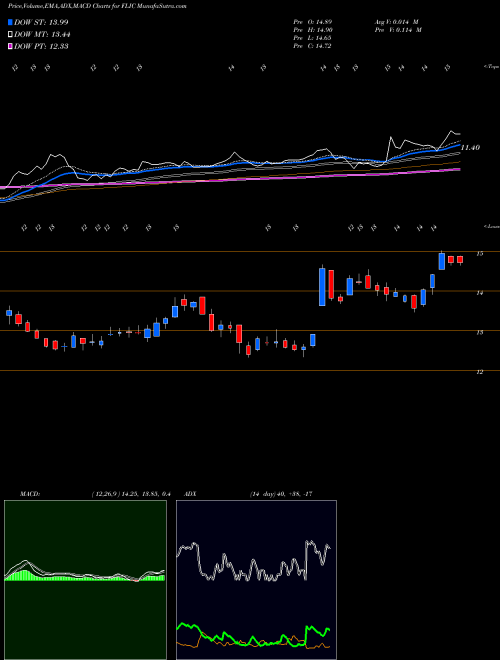Open the green MACD histogram panel
The width and height of the screenshot is (500, 660).
pos(85,580)
